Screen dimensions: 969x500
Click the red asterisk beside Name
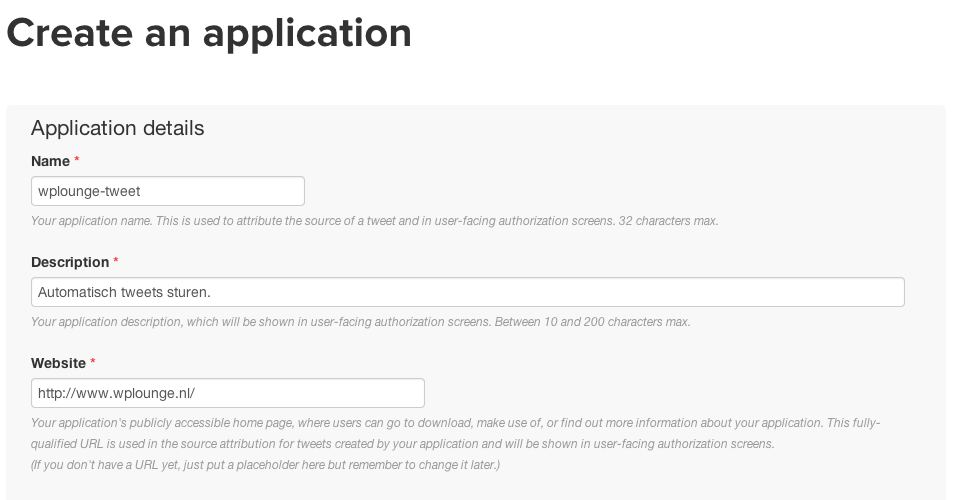point(77,160)
